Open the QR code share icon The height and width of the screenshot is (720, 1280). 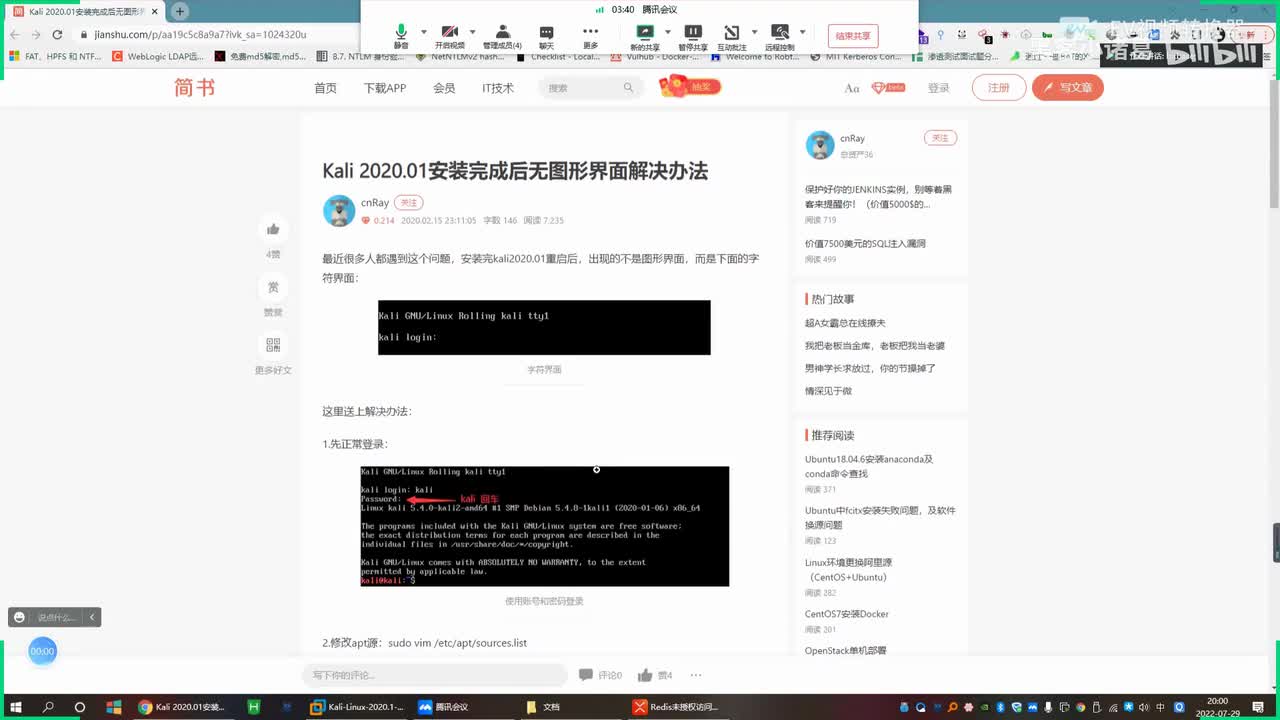(x=273, y=345)
